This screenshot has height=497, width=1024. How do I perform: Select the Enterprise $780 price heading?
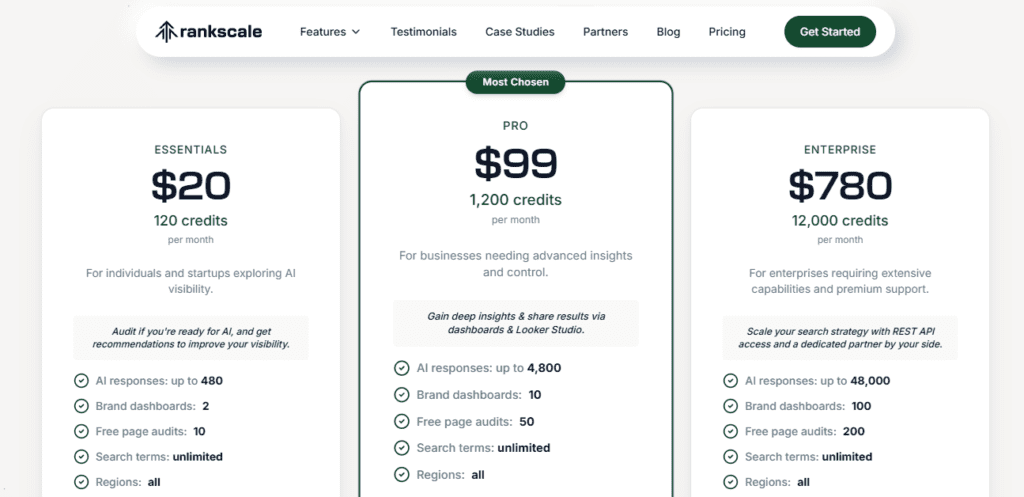click(839, 185)
